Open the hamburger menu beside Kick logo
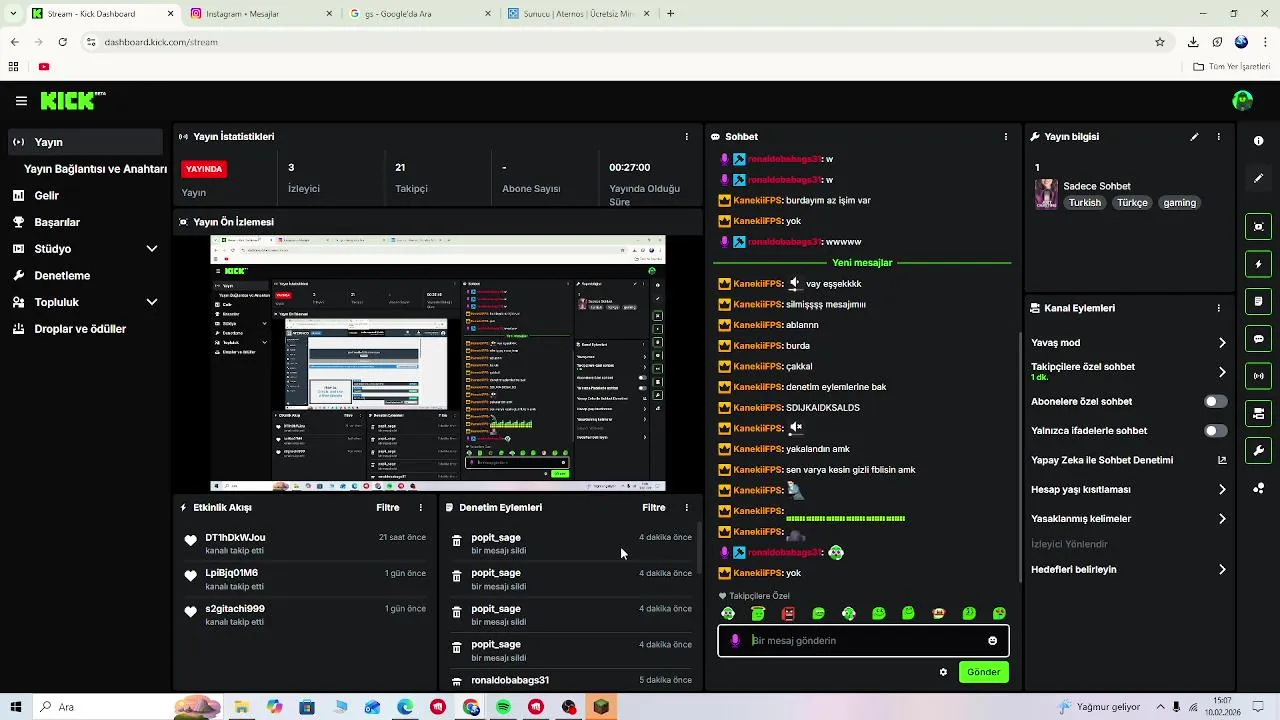Viewport: 1280px width, 720px height. coord(21,101)
